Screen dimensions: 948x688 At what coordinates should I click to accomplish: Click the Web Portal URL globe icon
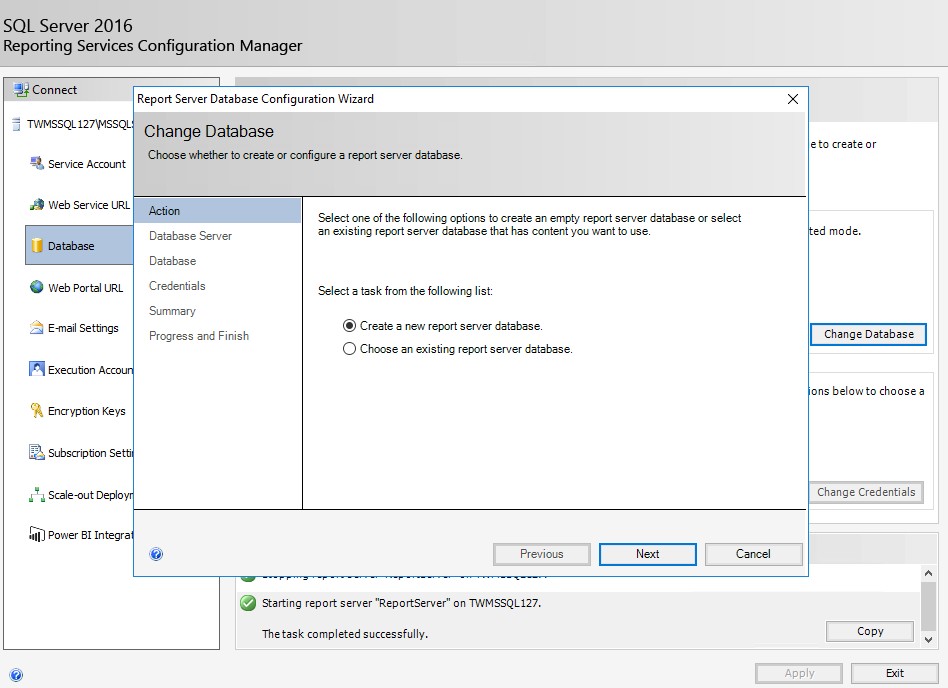click(37, 287)
